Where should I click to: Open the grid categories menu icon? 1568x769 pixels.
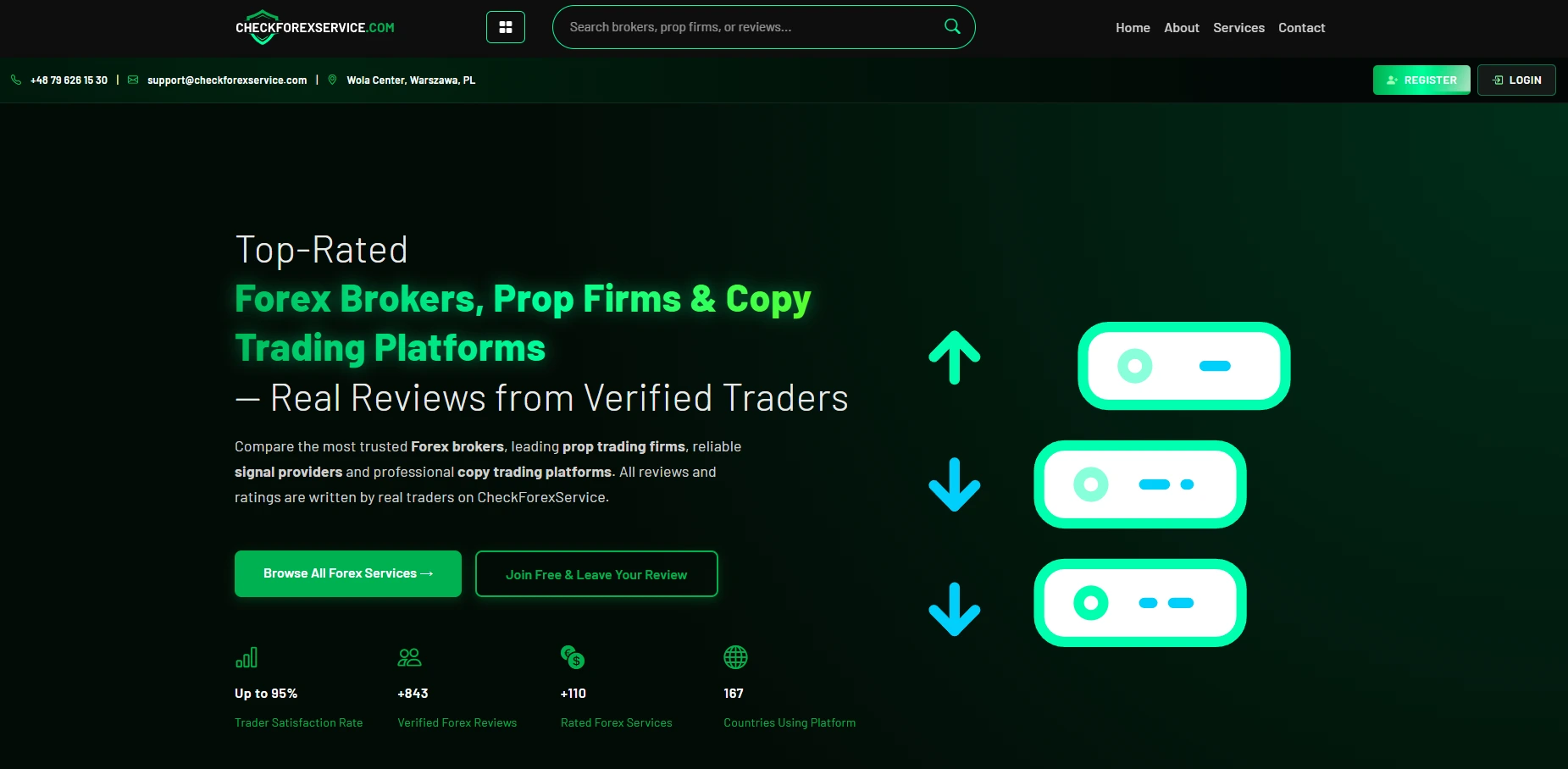(506, 27)
